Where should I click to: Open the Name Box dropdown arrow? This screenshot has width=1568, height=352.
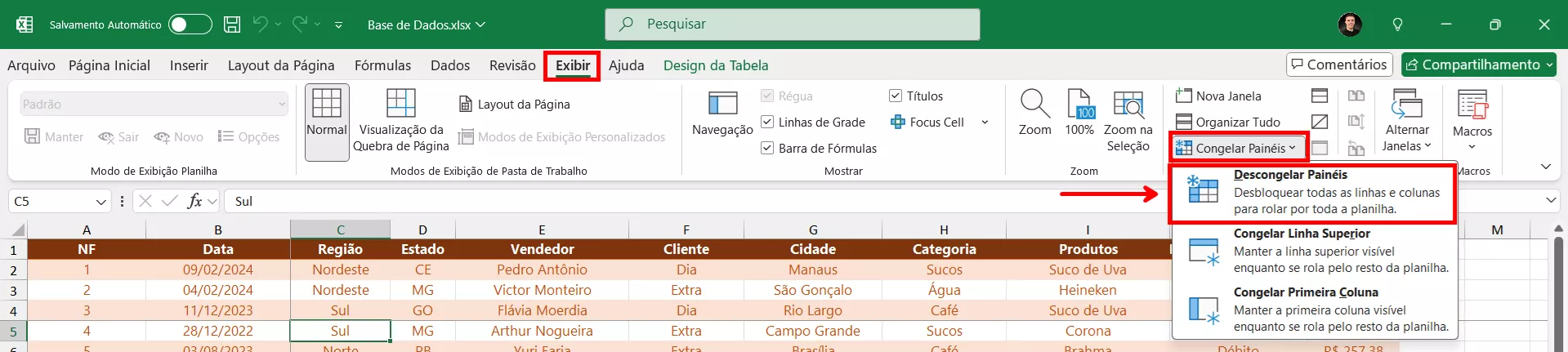[x=101, y=202]
